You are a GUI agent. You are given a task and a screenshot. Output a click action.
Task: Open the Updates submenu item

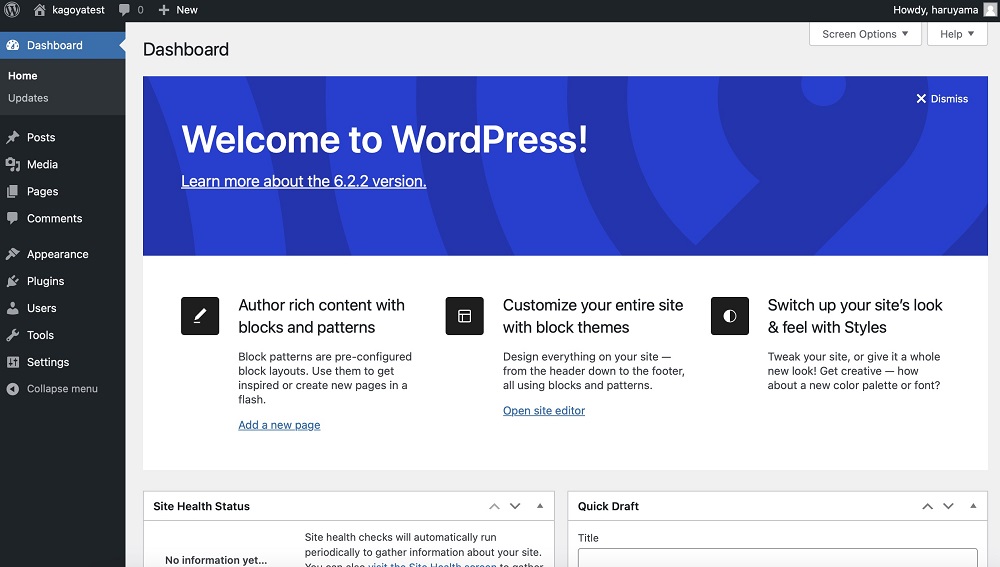[x=28, y=98]
